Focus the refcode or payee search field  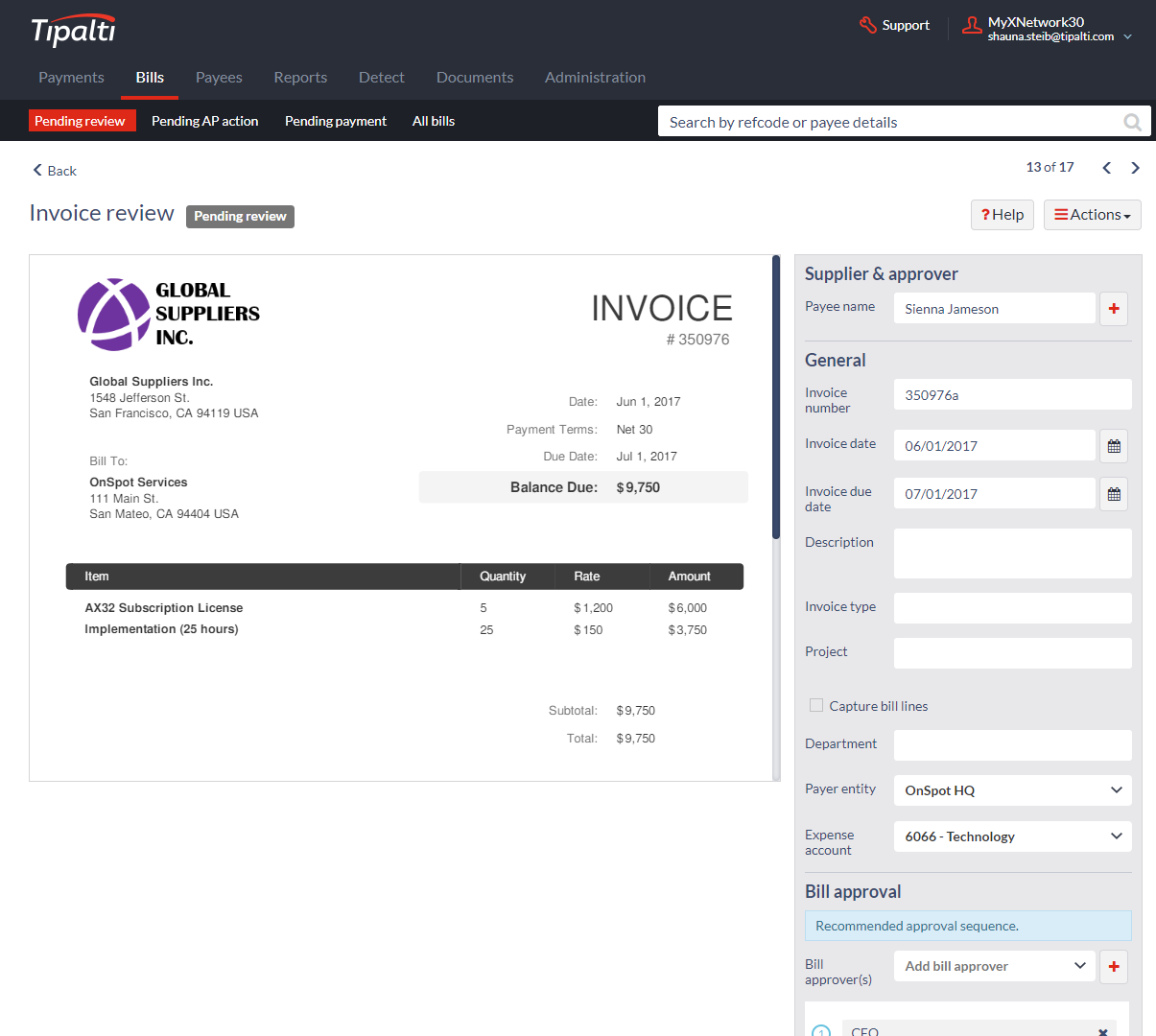[890, 122]
